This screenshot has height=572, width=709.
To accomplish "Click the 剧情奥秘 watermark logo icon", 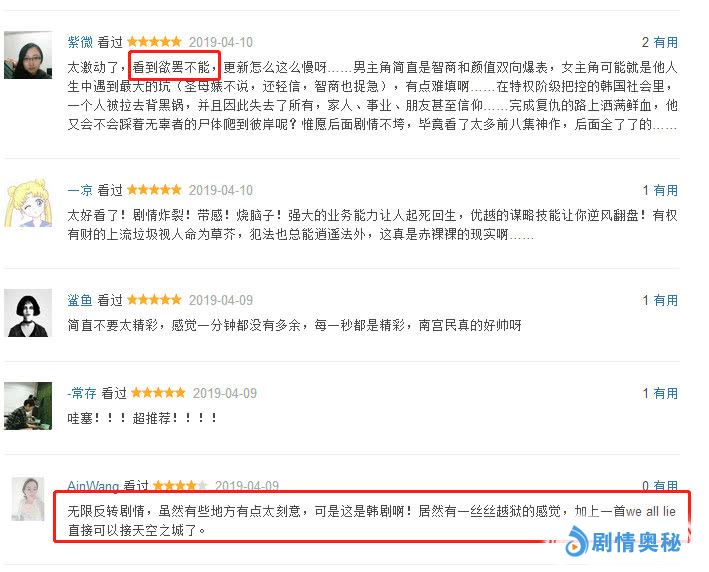I will 576,541.
